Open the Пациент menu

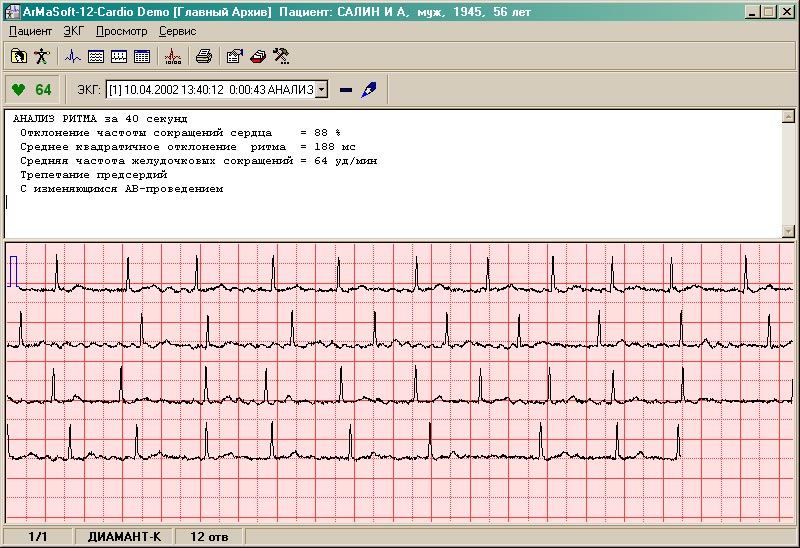click(30, 31)
